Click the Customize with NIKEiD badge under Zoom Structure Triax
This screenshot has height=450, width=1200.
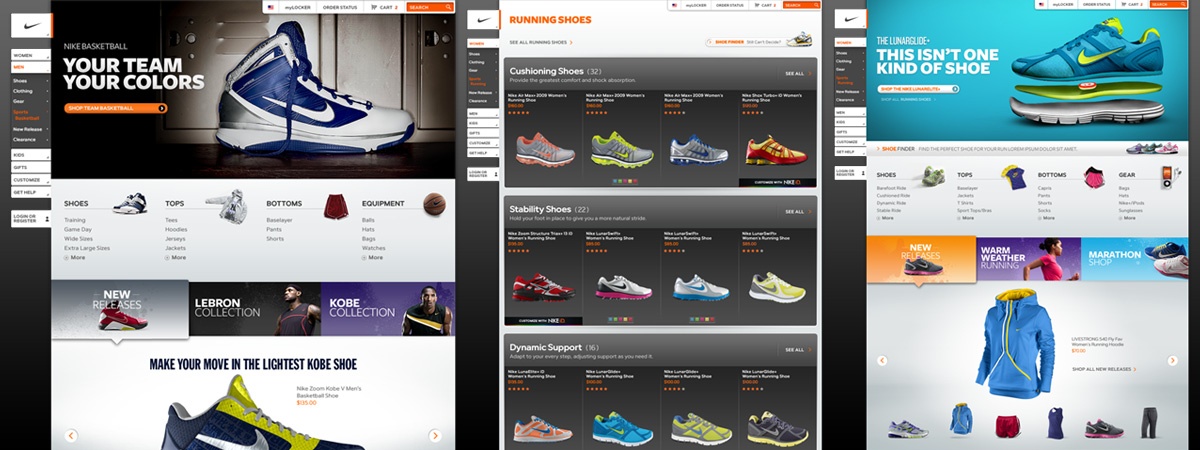point(541,321)
